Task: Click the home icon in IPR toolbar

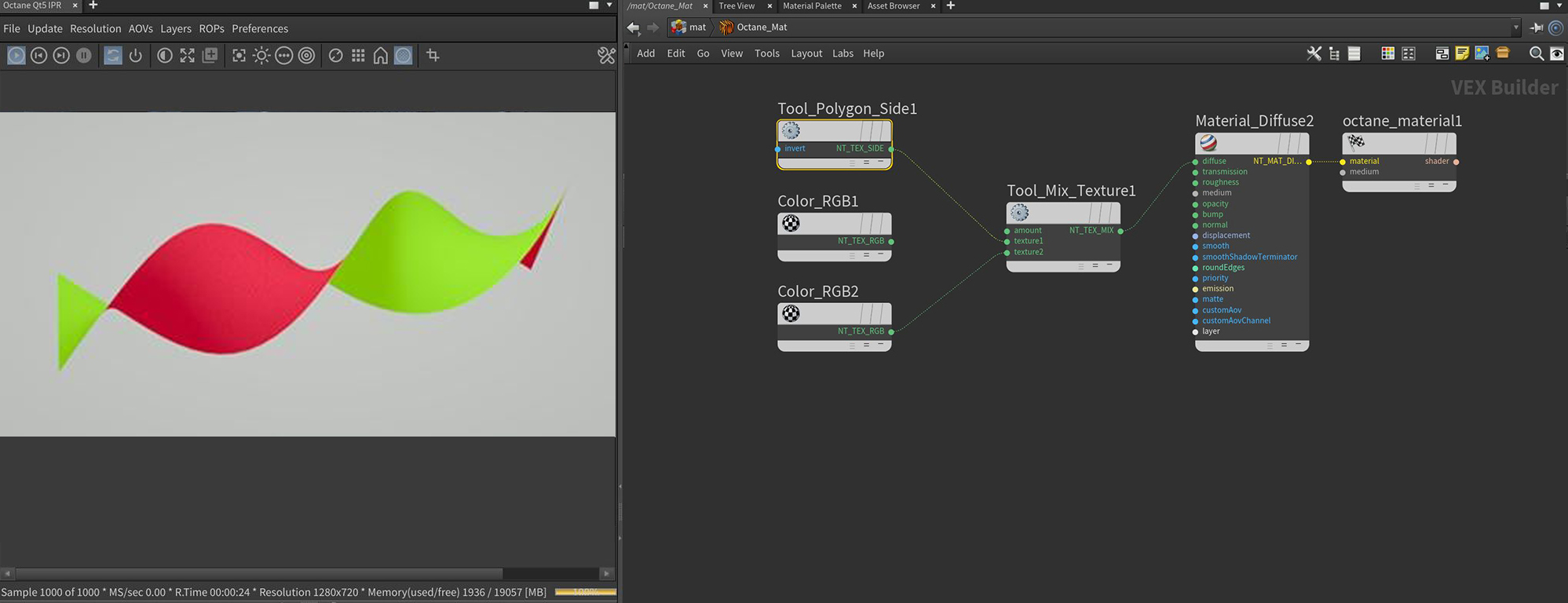Action: tap(380, 56)
